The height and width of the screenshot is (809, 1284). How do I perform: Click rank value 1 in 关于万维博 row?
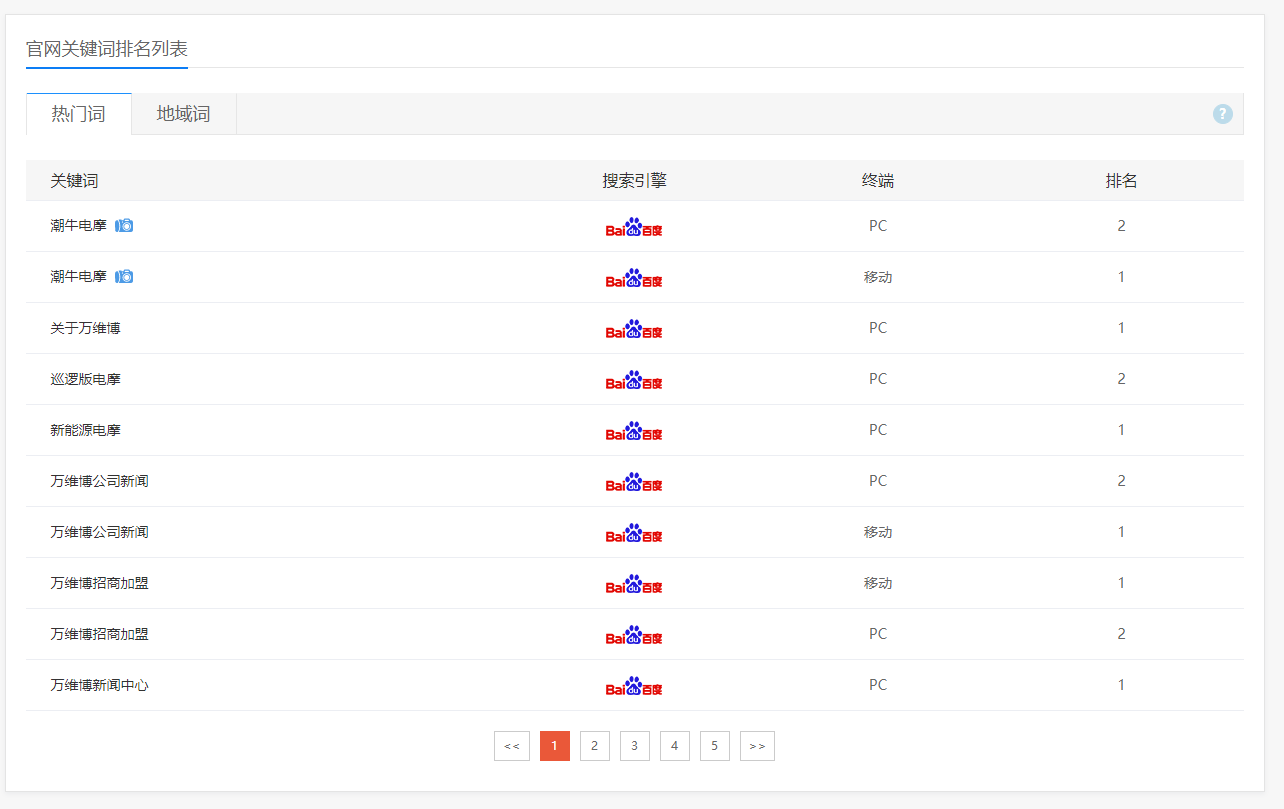point(1122,328)
